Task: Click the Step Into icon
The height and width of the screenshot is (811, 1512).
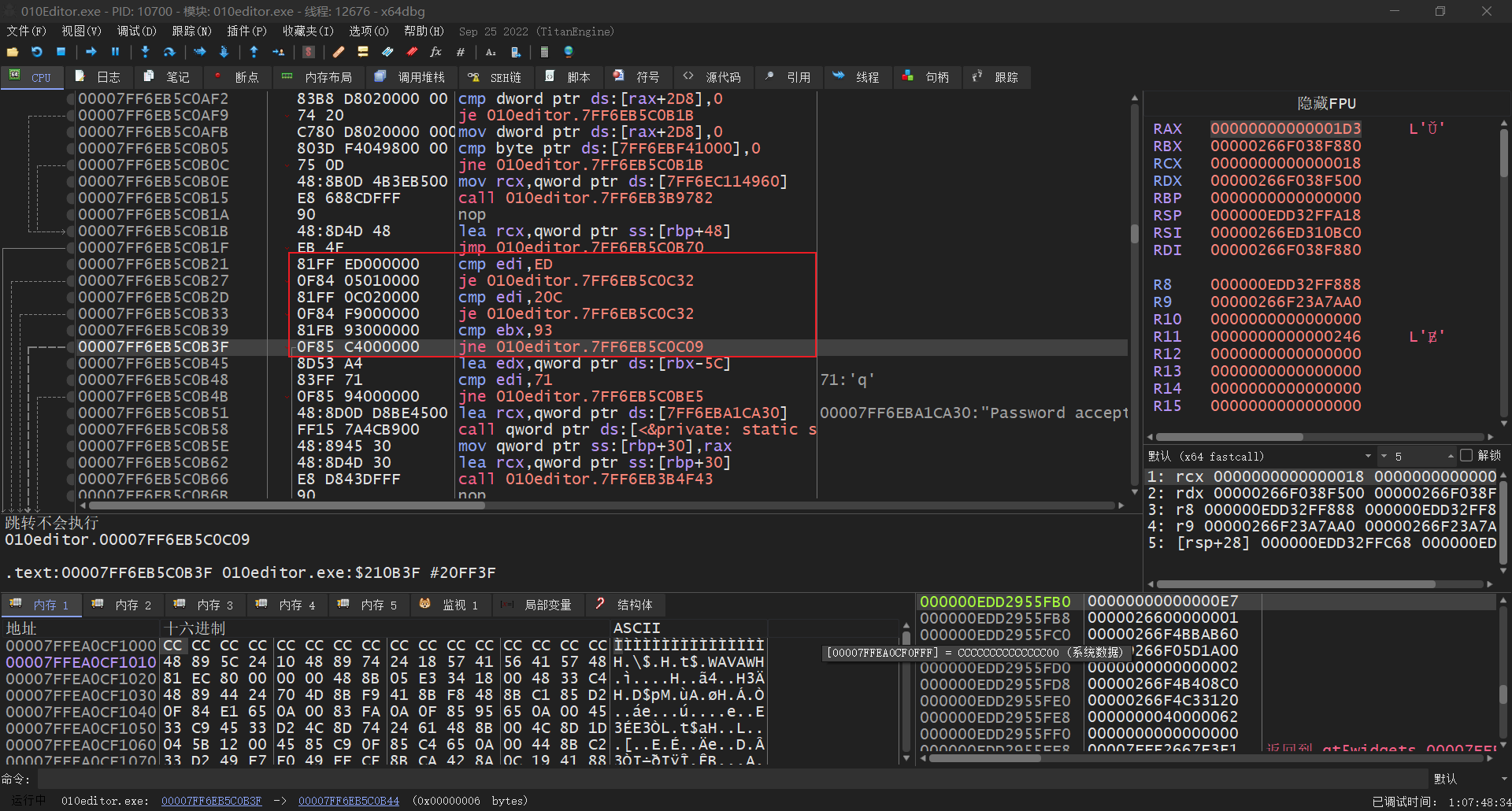Action: (145, 52)
